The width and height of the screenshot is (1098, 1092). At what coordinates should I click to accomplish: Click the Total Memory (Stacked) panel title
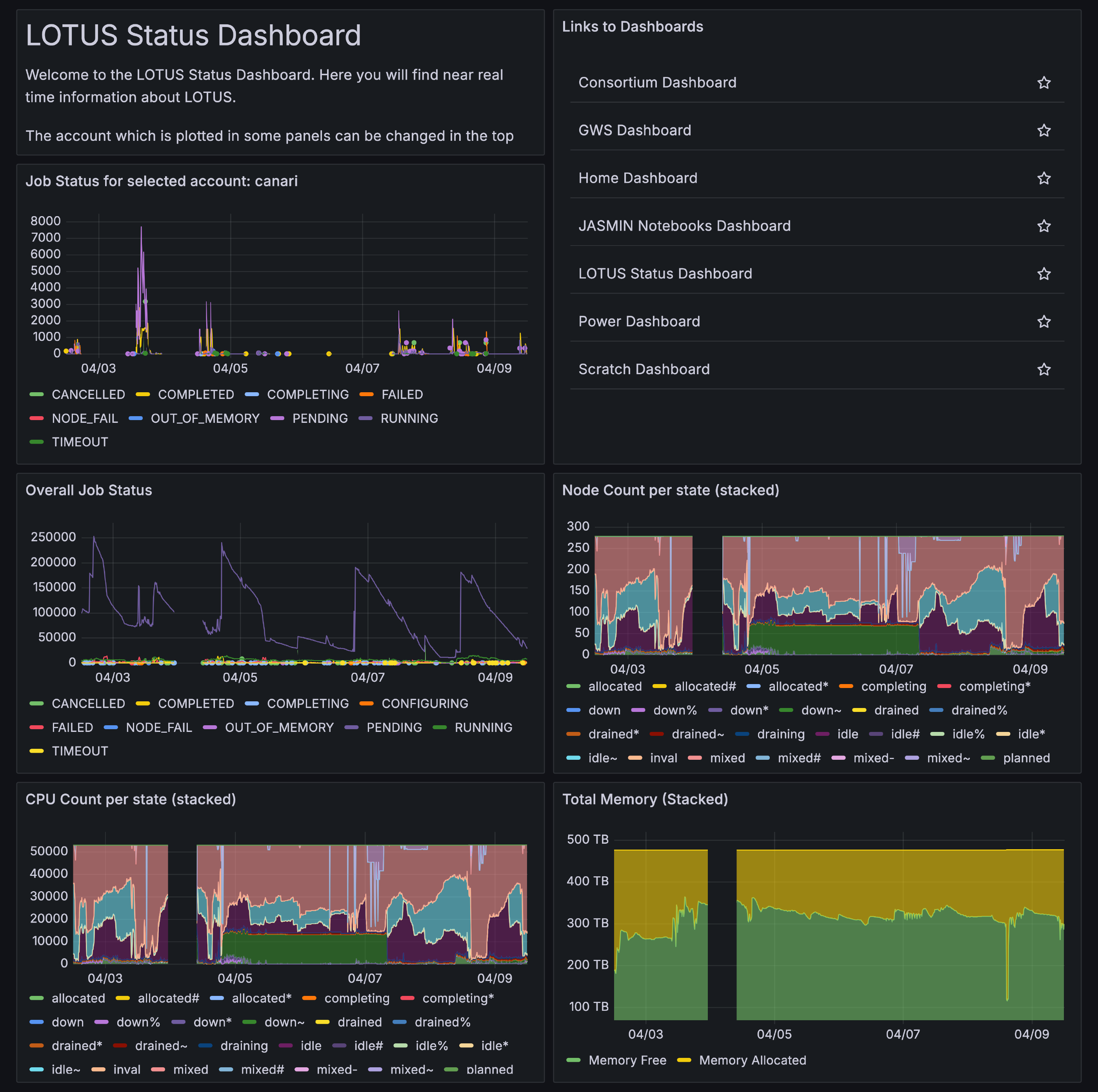[x=645, y=800]
